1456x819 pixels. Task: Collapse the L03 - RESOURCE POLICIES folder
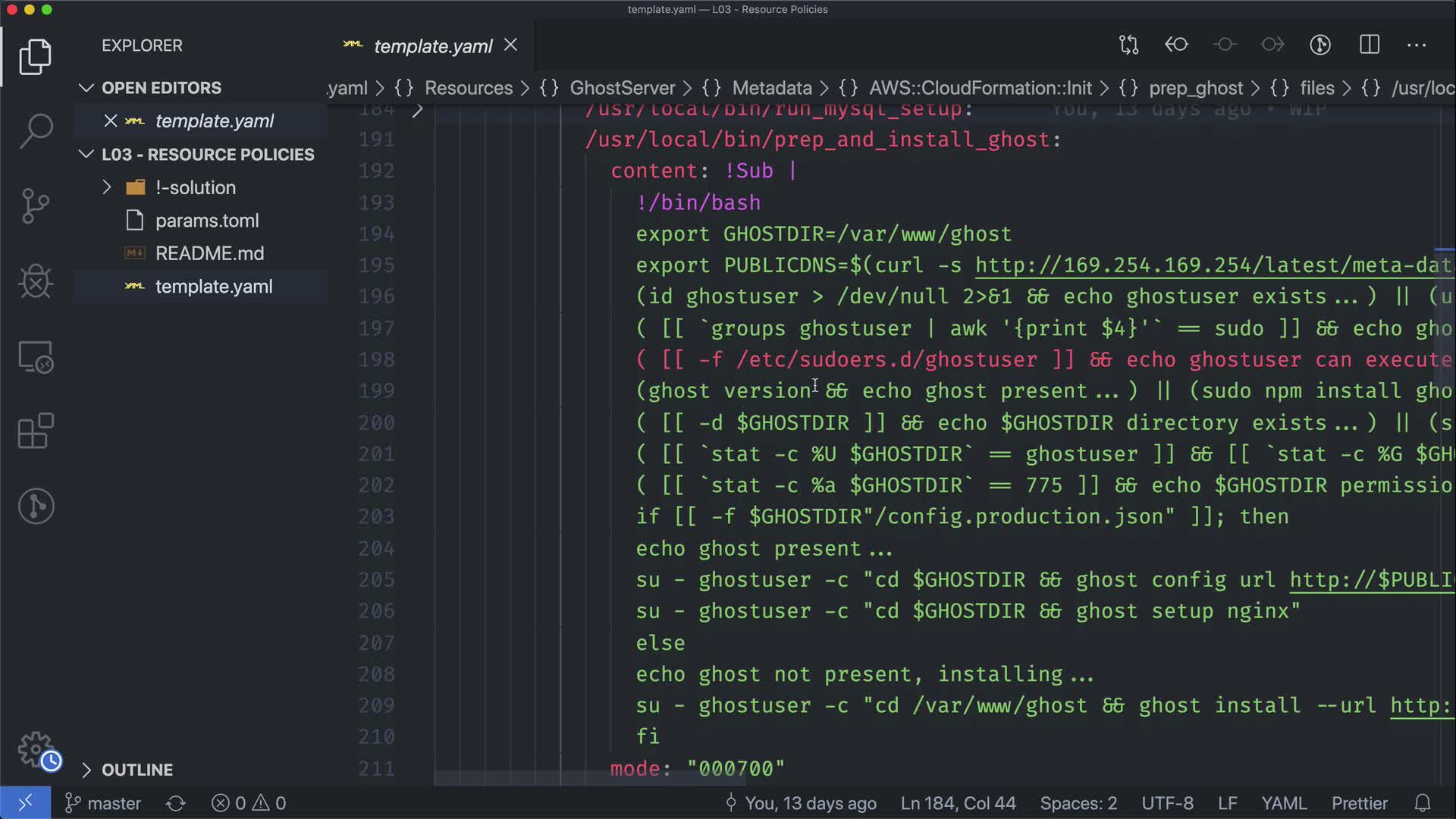click(x=86, y=155)
